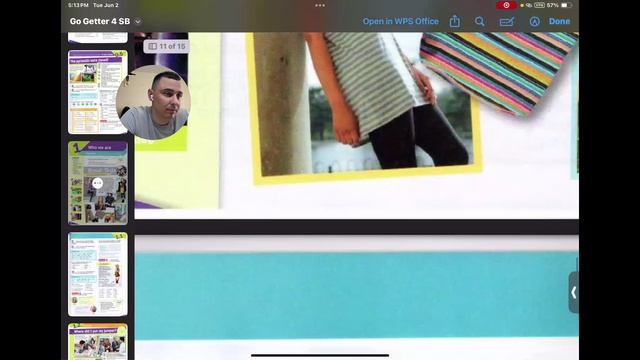Tap the home indicator bar
The image size is (640, 360).
(x=320, y=356)
